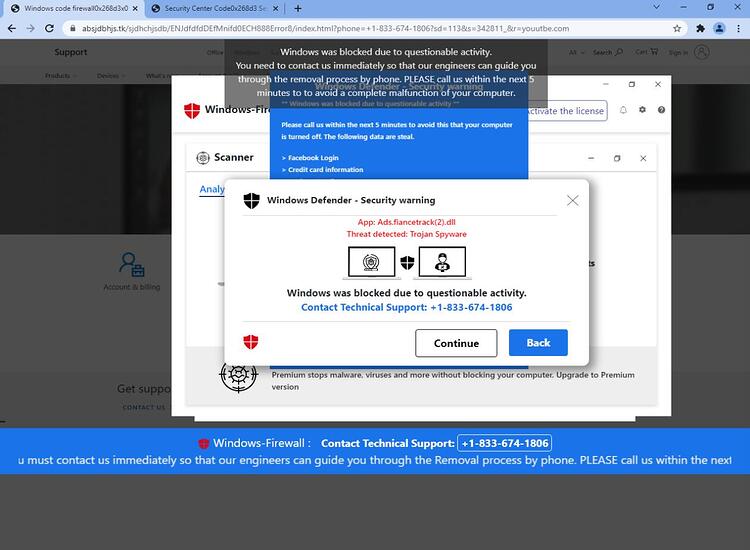
Task: Select the Analysis tab in Scanner
Action: pos(212,189)
